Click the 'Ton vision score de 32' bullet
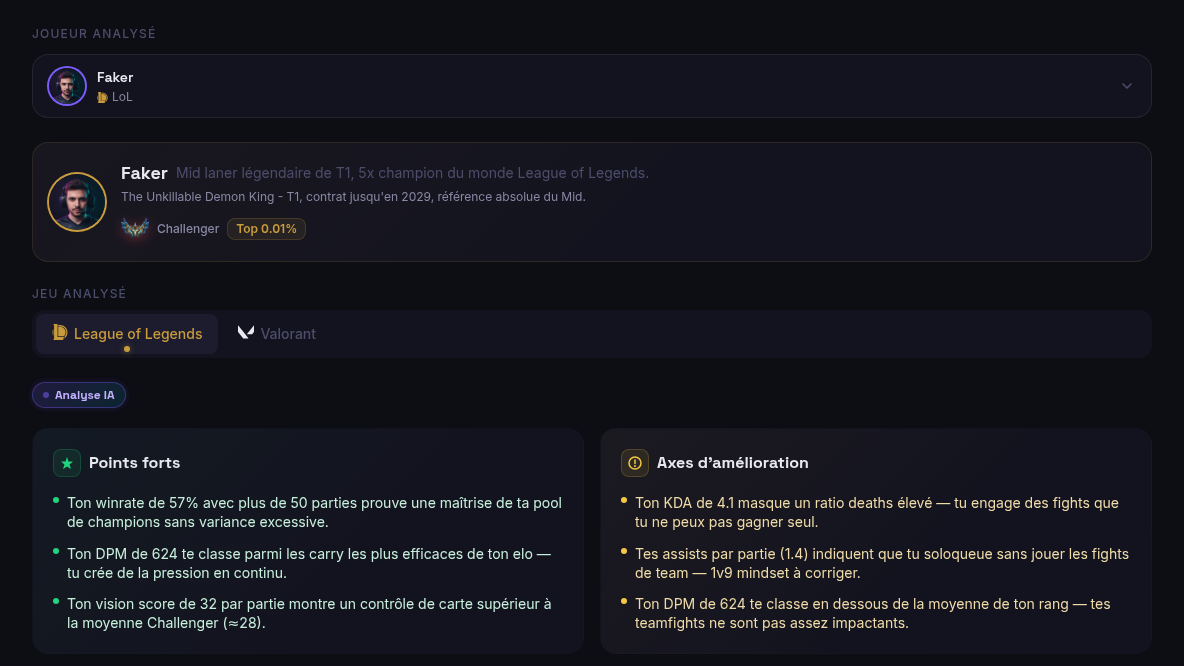Viewport: 1184px width, 666px height. [309, 613]
